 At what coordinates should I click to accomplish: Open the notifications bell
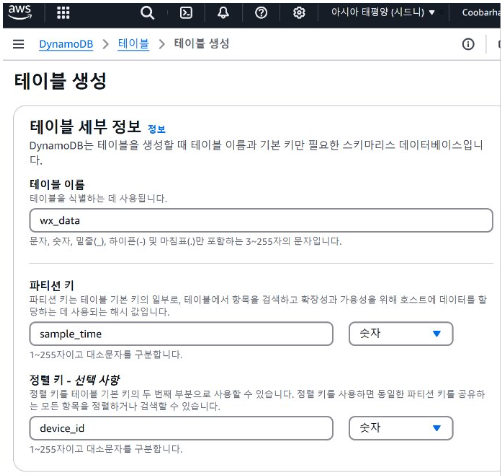pos(223,13)
